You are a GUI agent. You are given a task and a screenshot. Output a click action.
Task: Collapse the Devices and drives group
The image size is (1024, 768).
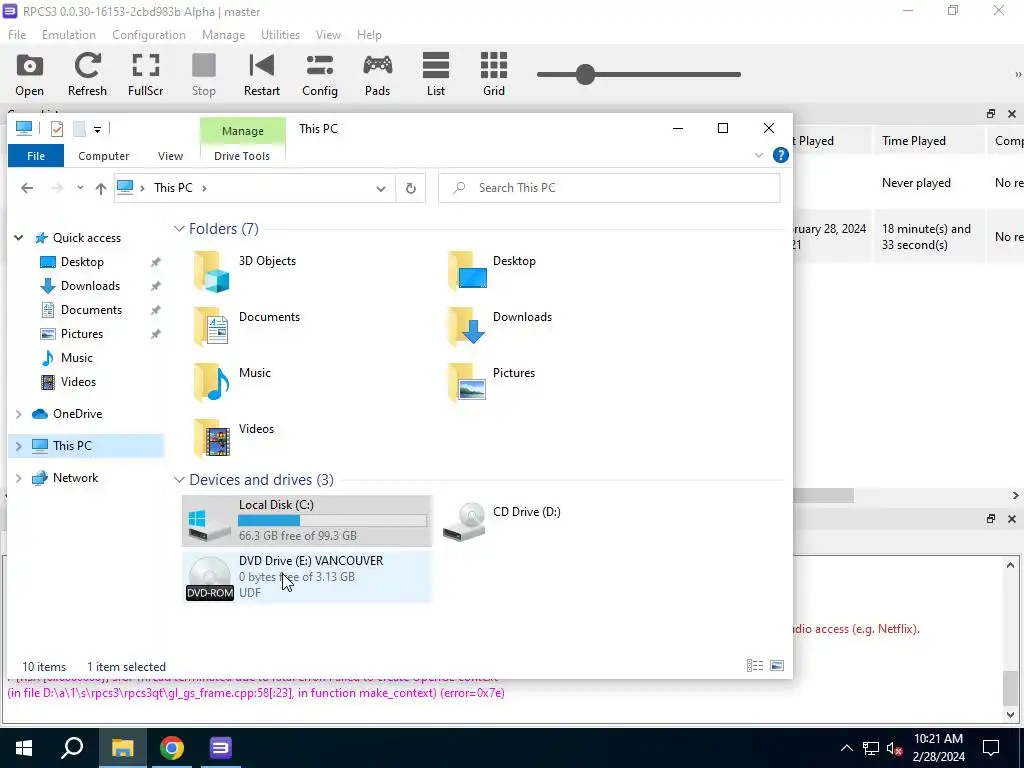tap(179, 480)
